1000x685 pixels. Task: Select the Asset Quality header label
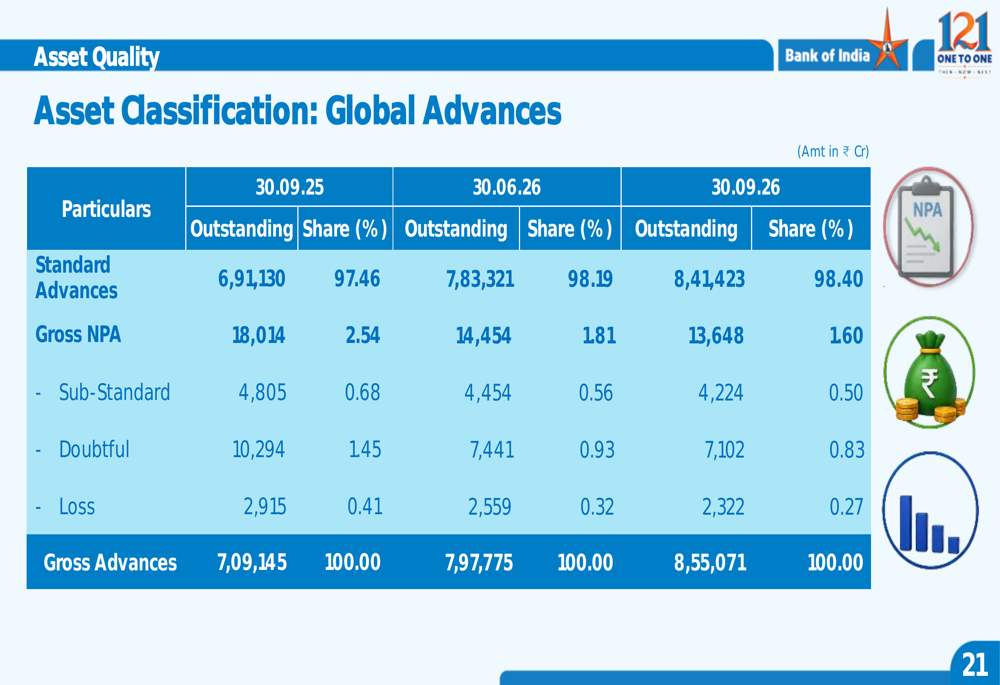pos(96,57)
